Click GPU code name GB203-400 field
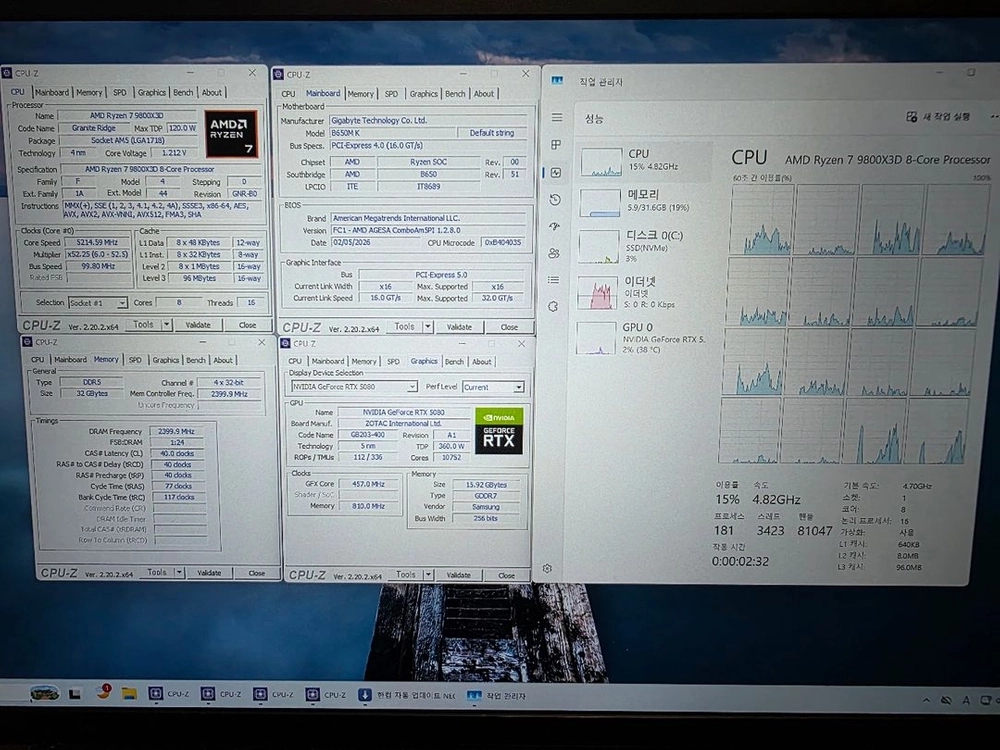Viewport: 1000px width, 750px height. pos(367,434)
